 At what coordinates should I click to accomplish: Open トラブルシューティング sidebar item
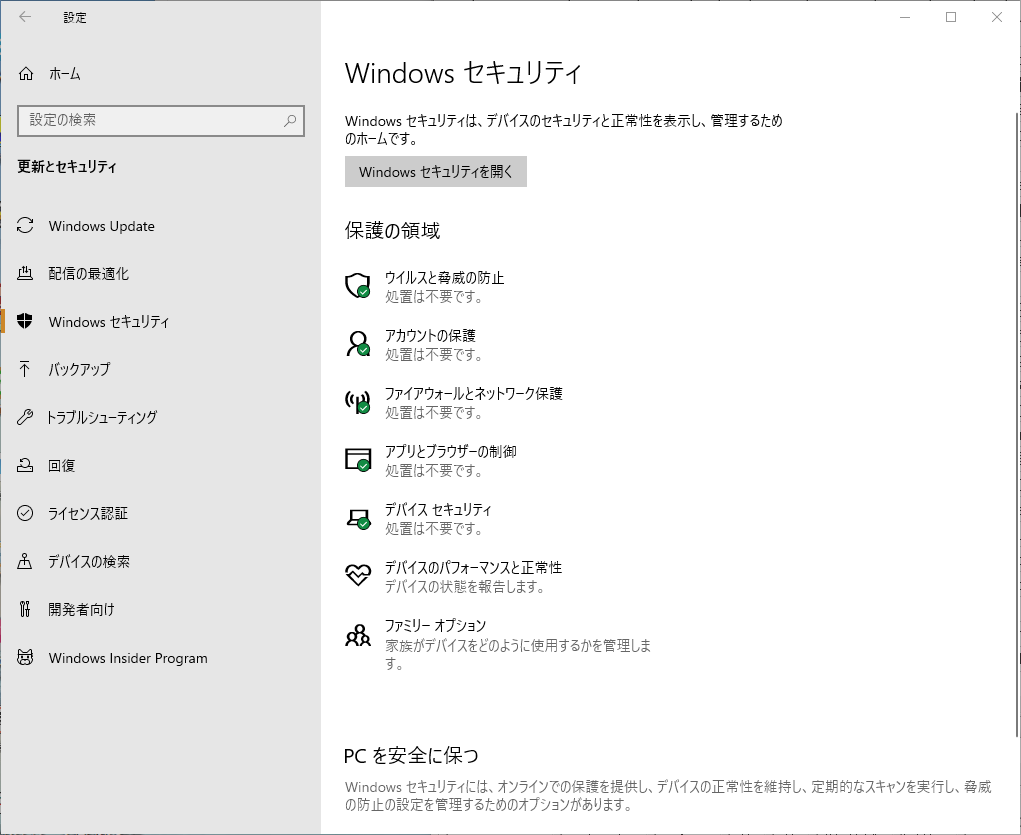[x=160, y=417]
